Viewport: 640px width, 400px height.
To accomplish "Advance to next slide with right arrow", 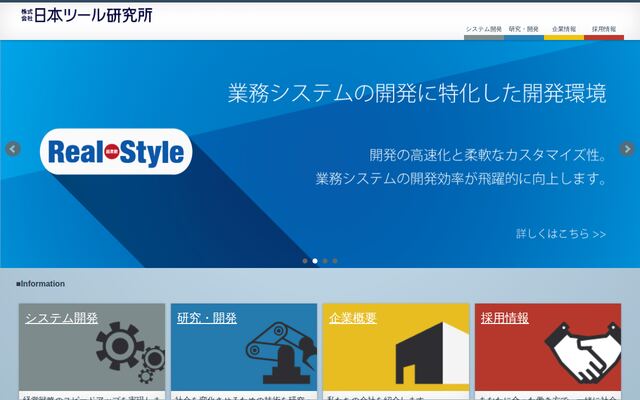I will click(x=627, y=149).
